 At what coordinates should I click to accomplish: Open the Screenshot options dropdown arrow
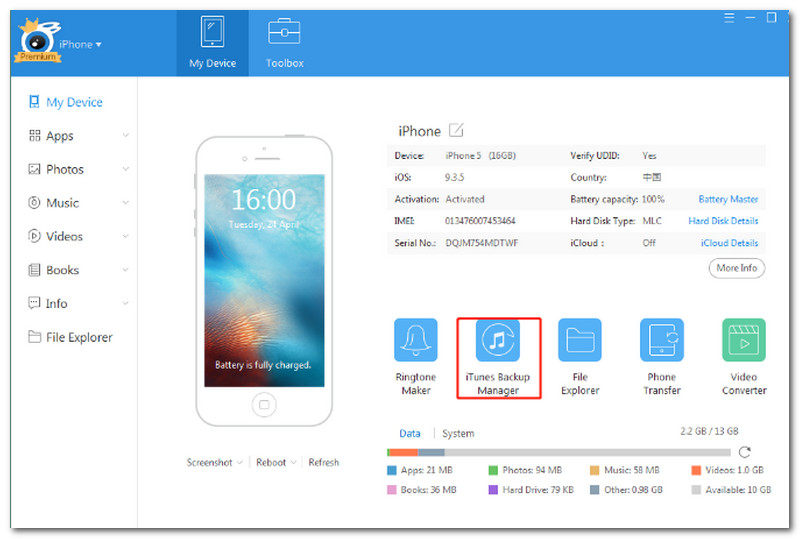(x=239, y=462)
